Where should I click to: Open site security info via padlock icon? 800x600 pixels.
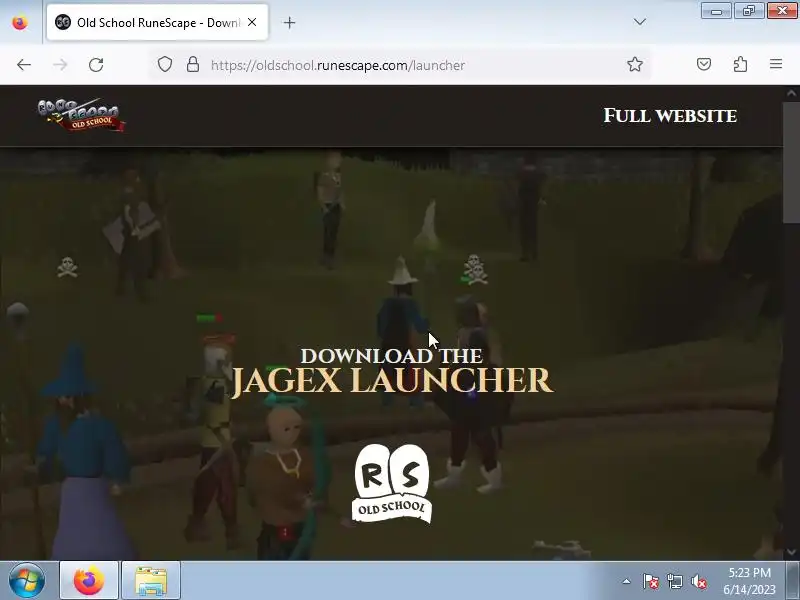pos(193,64)
